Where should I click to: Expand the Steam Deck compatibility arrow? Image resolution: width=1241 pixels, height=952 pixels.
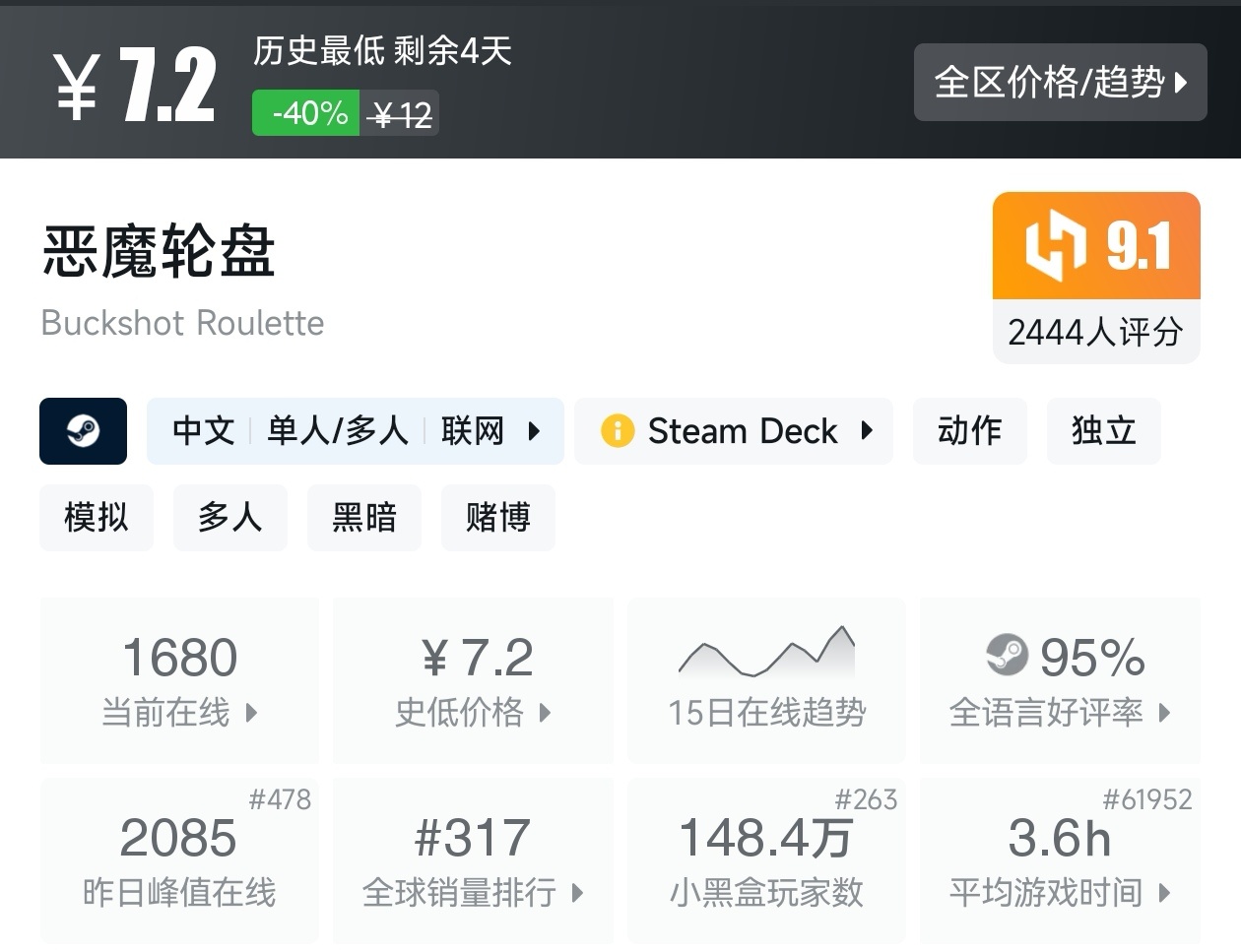point(867,430)
